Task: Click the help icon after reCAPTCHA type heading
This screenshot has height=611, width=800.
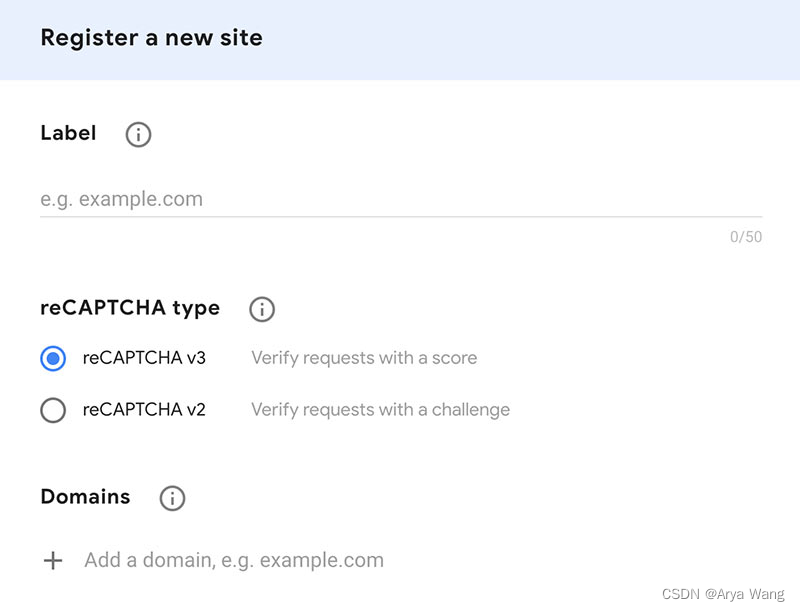Action: 261,309
